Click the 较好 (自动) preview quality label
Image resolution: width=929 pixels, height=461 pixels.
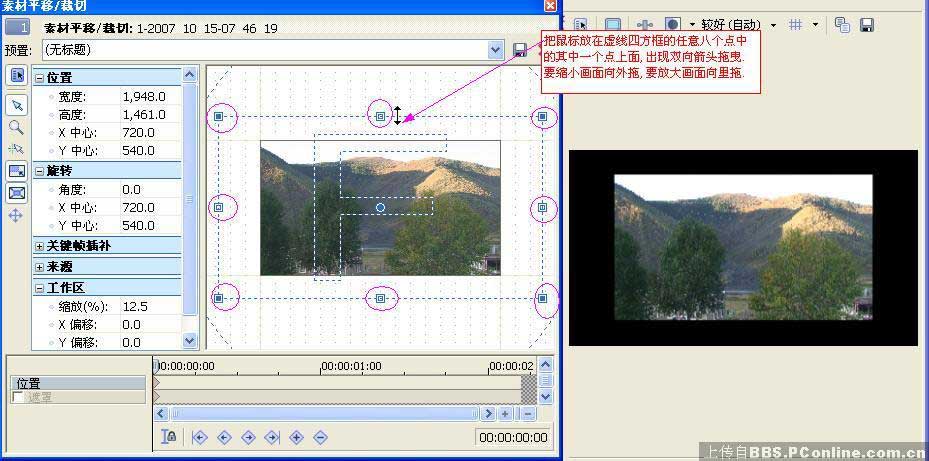[731, 25]
